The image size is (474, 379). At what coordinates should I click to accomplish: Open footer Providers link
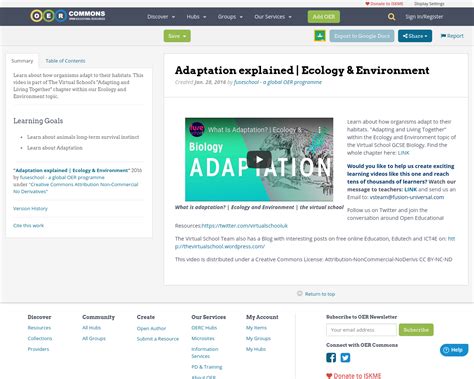pyautogui.click(x=38, y=349)
